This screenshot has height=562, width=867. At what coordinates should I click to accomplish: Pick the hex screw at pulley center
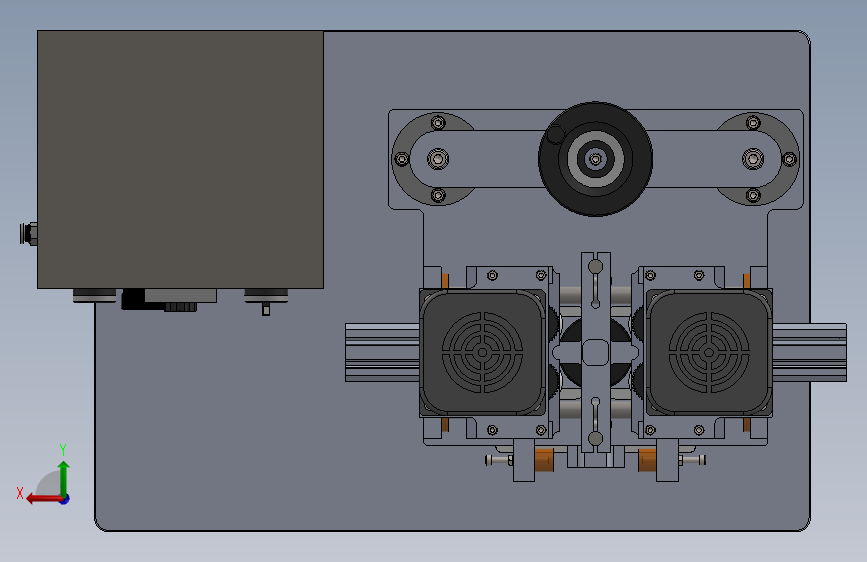[x=596, y=159]
